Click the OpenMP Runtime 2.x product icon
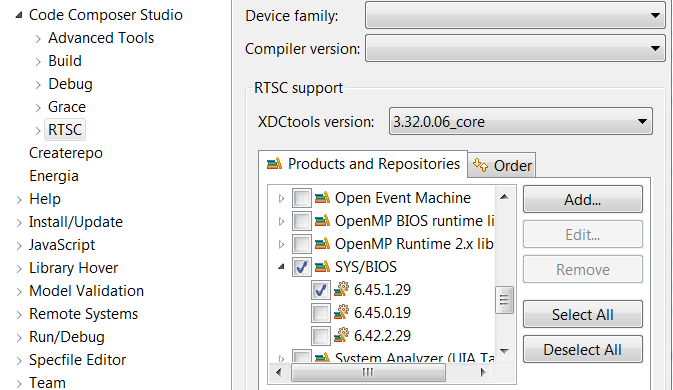Image resolution: width=673 pixels, height=390 pixels. click(x=322, y=244)
